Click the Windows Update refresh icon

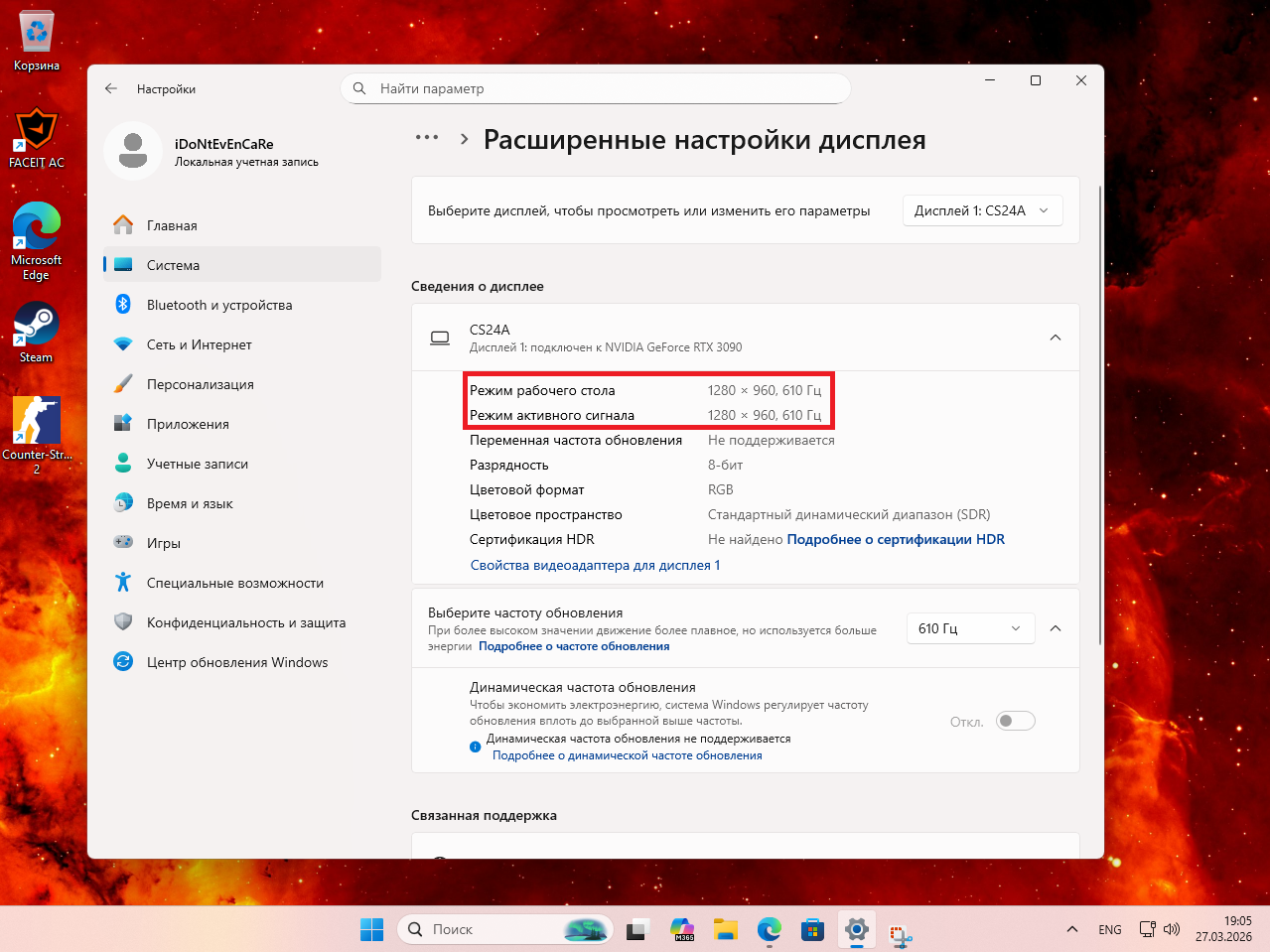pos(123,662)
